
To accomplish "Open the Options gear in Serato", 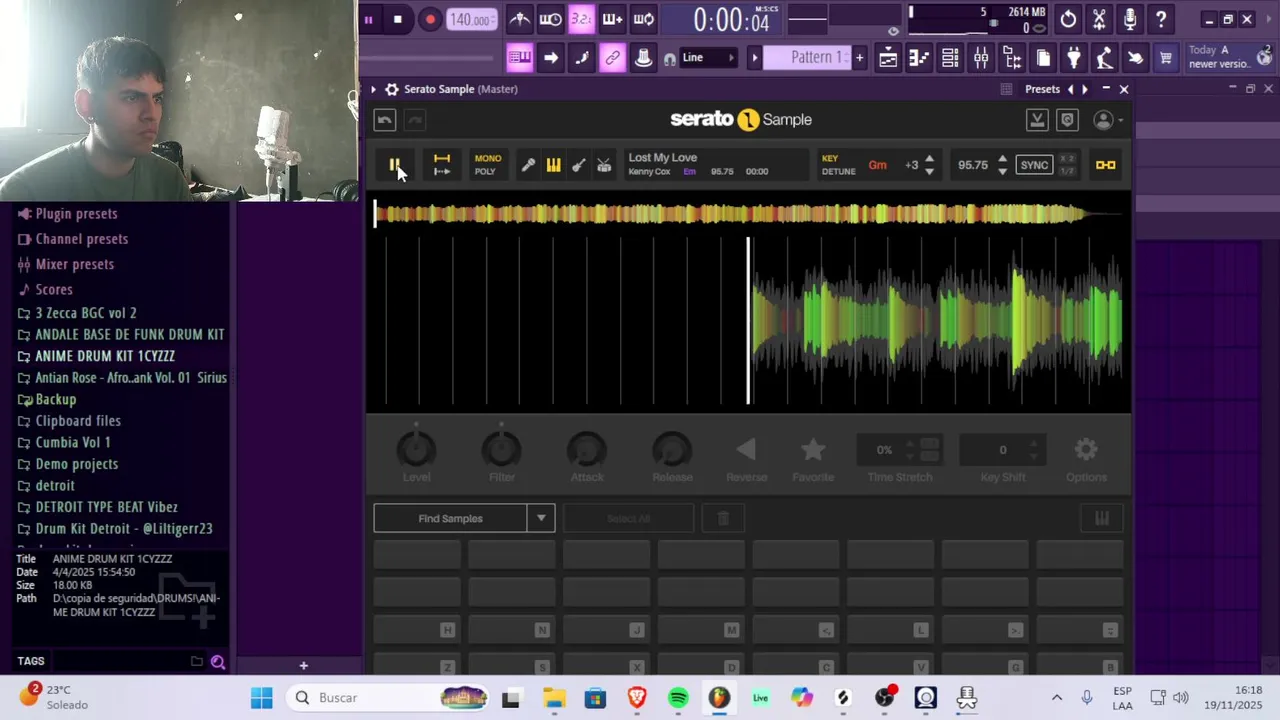I will (1086, 451).
